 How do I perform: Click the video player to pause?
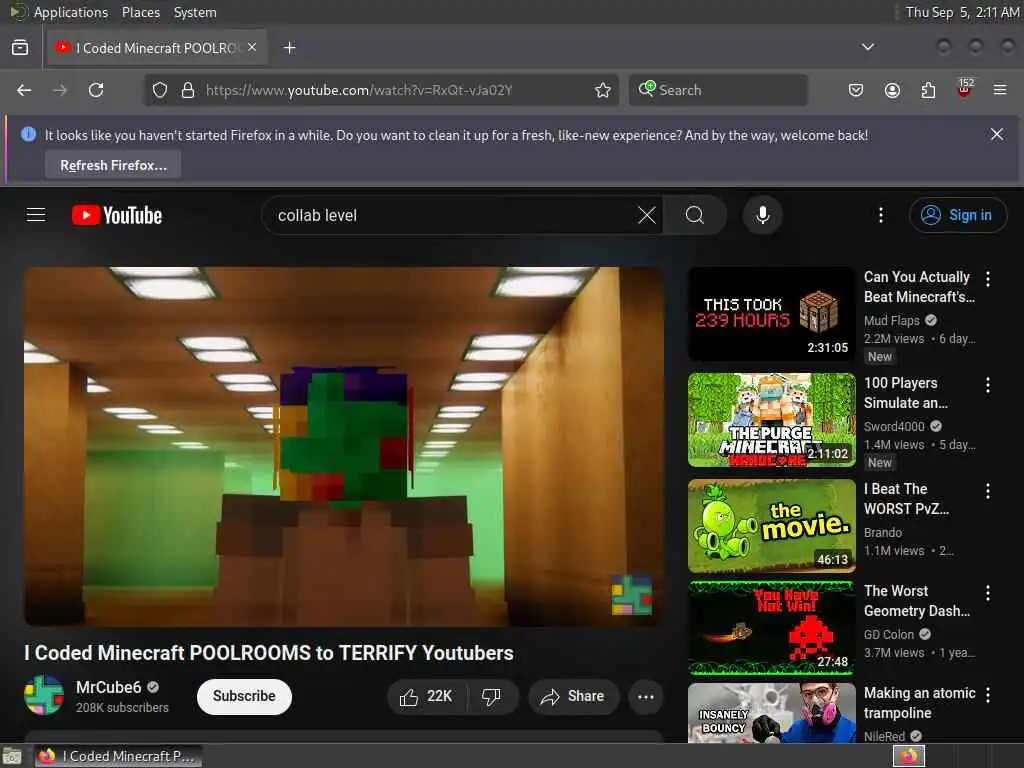click(344, 446)
